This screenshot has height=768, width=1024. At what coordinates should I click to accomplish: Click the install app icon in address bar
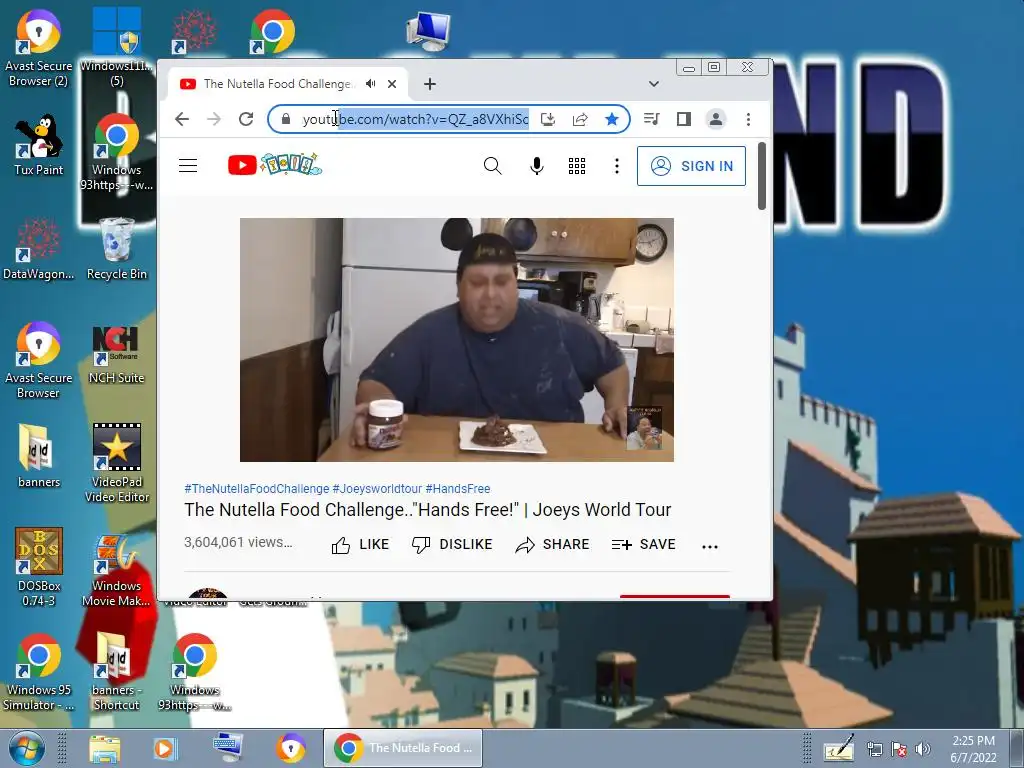(548, 119)
